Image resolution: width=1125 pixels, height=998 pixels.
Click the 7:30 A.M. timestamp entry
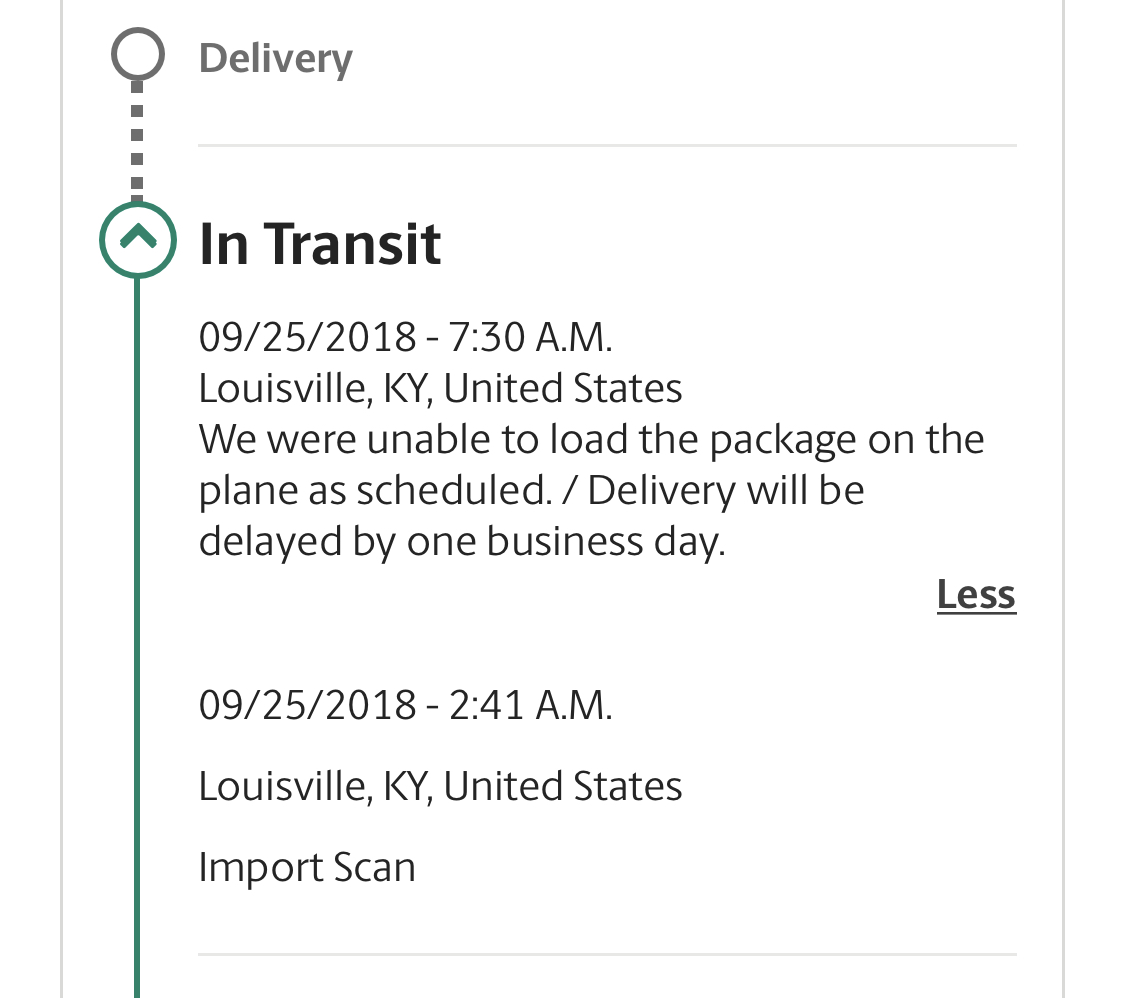(x=405, y=336)
